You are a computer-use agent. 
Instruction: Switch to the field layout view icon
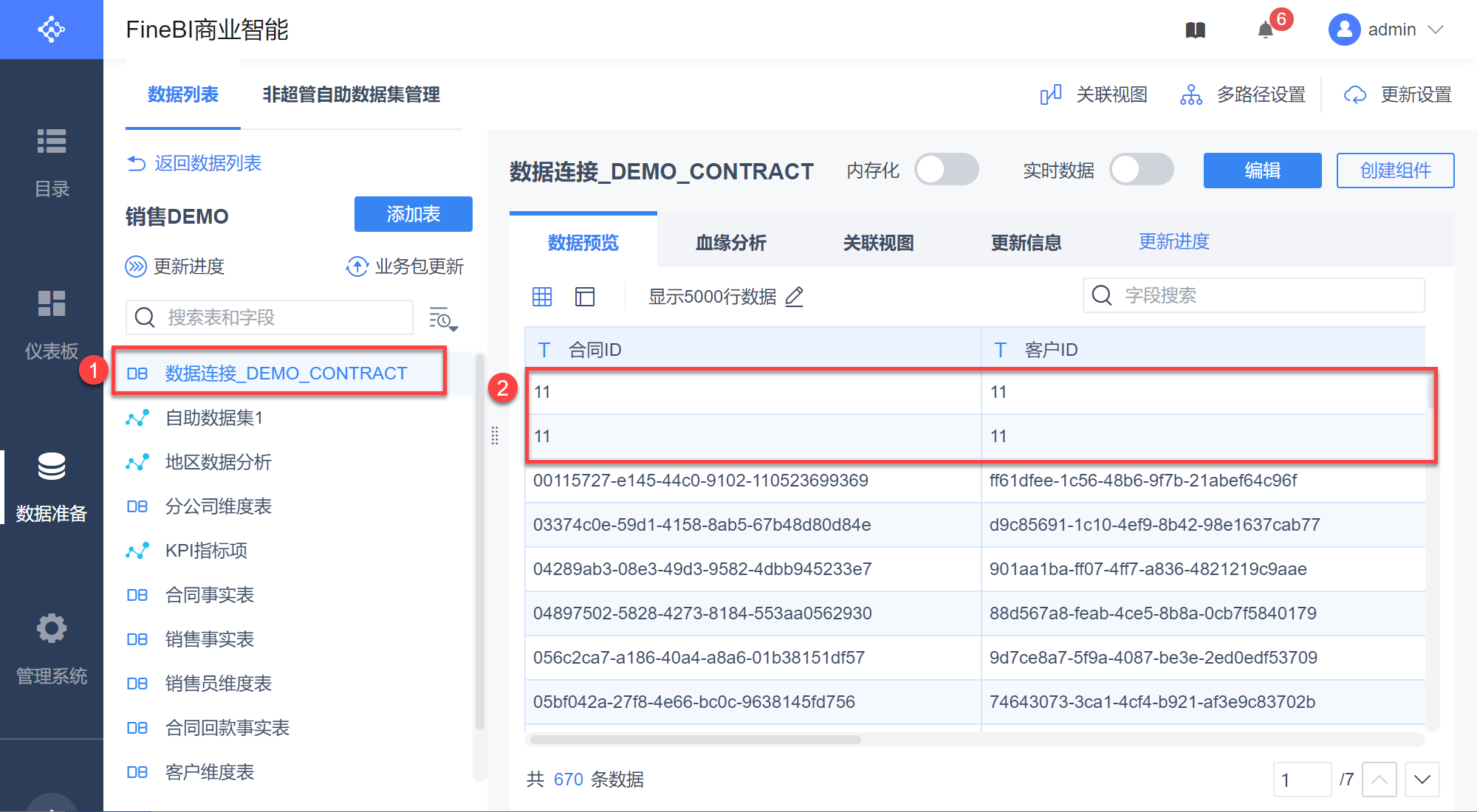[x=585, y=297]
